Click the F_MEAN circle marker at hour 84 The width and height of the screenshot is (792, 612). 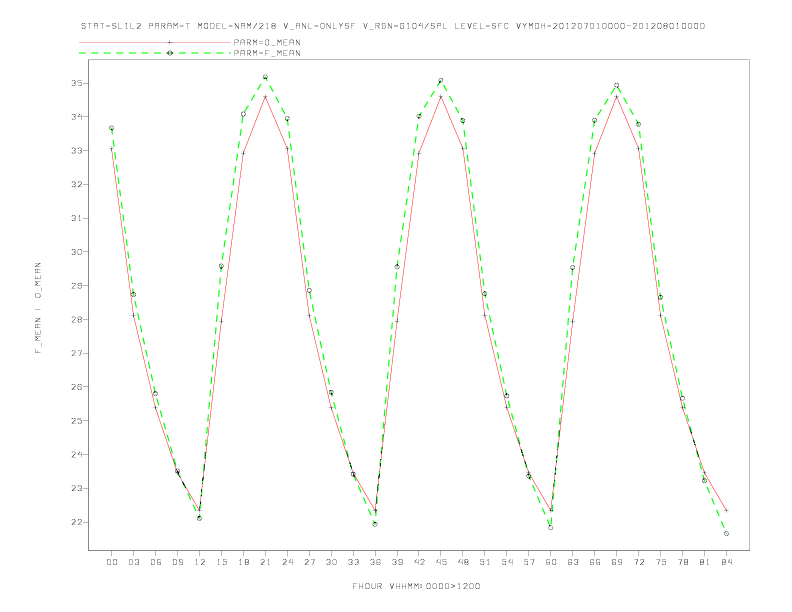pyautogui.click(x=726, y=534)
